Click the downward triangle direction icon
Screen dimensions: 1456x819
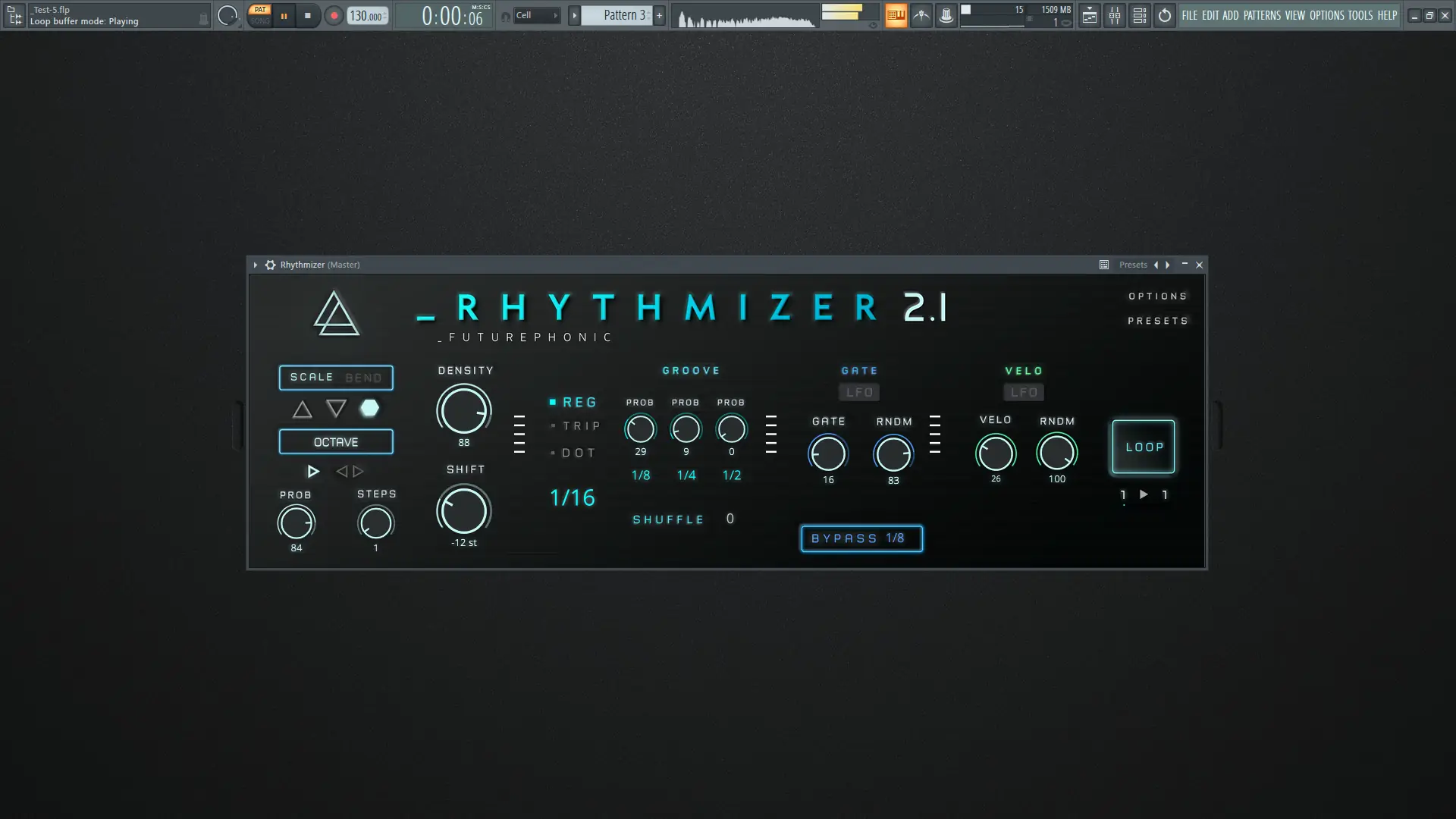(336, 409)
